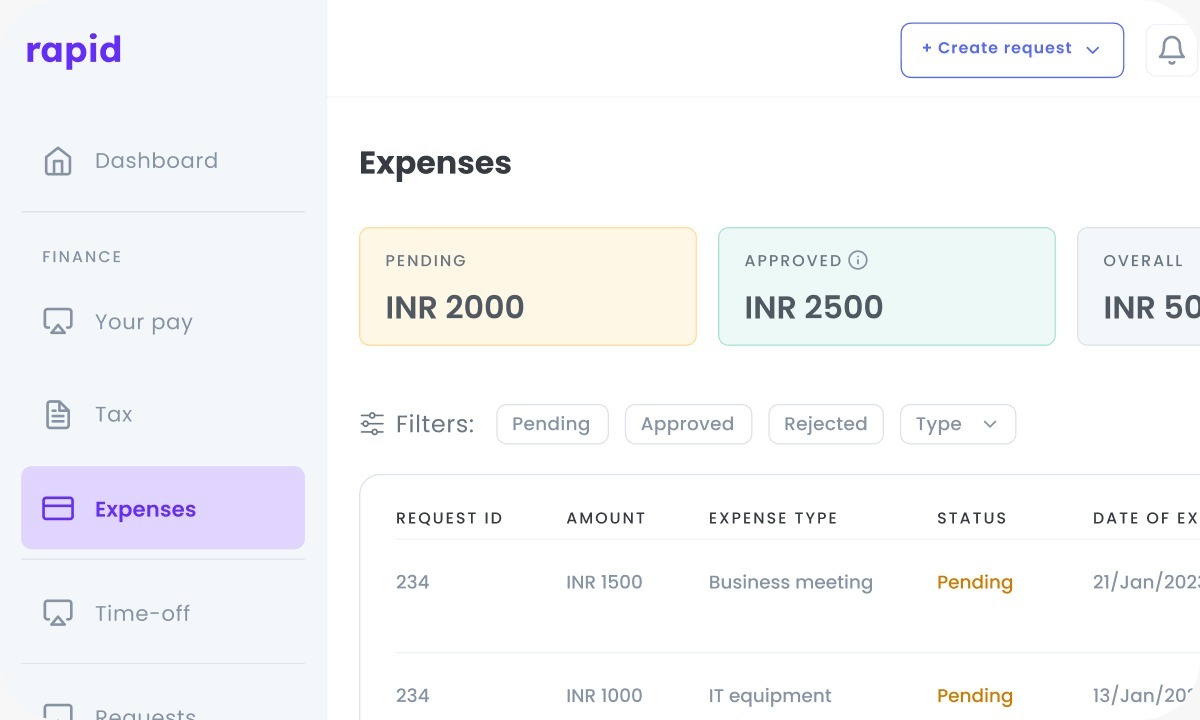Click the Your pay icon
The image size is (1200, 720).
(x=58, y=322)
